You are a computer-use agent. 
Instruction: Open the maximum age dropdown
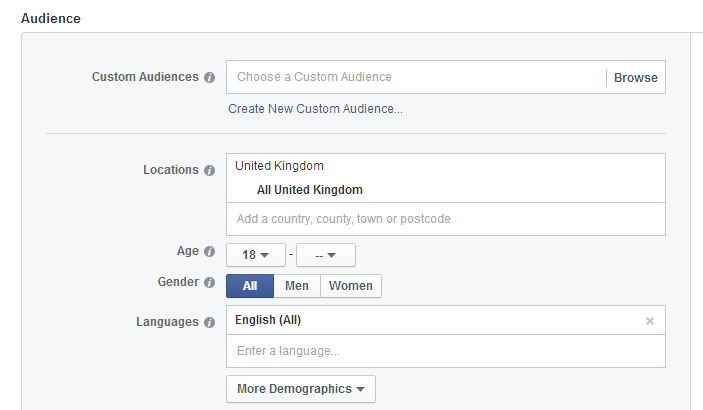click(x=326, y=255)
